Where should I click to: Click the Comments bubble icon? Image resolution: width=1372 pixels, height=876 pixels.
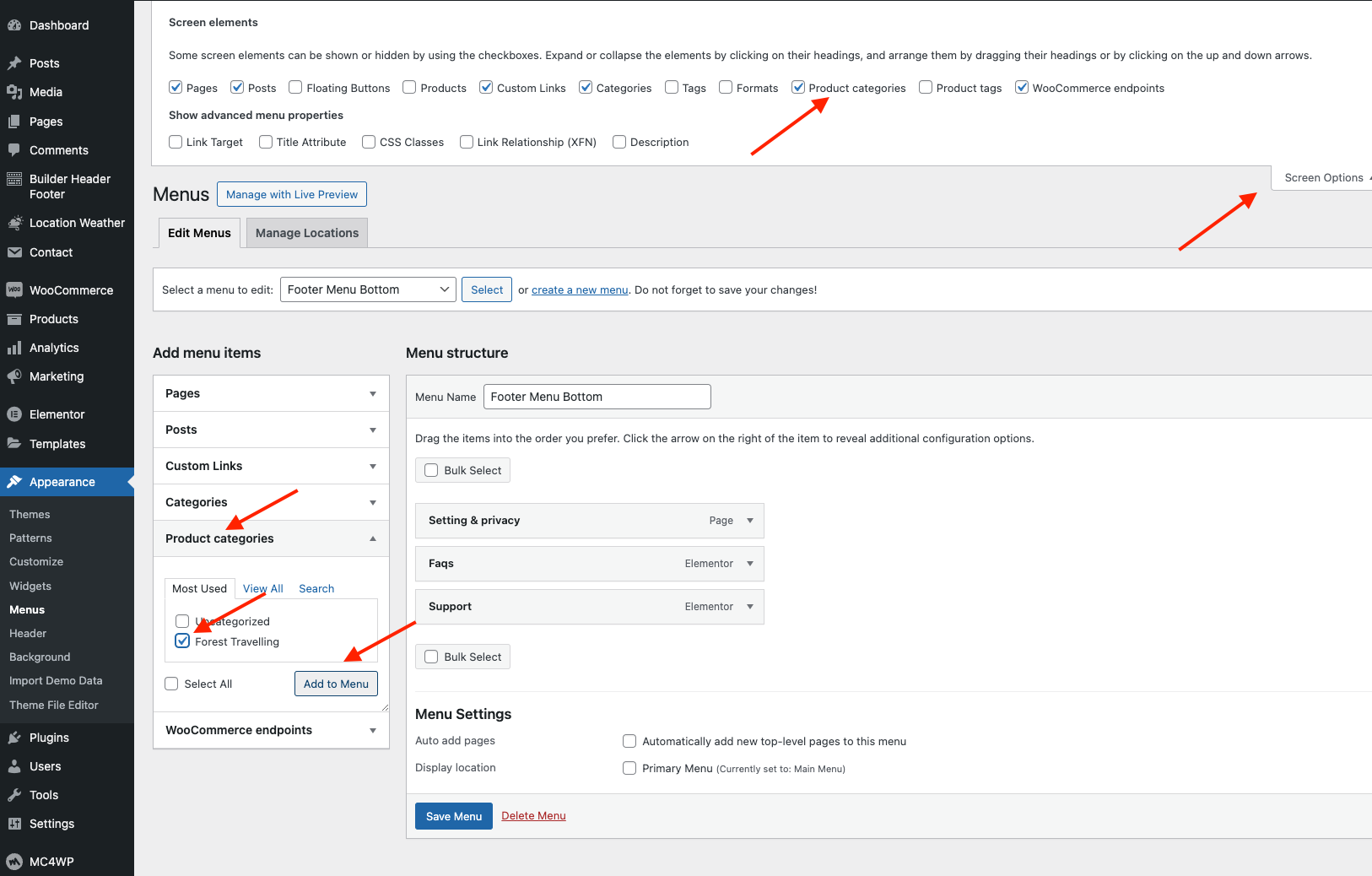(14, 150)
